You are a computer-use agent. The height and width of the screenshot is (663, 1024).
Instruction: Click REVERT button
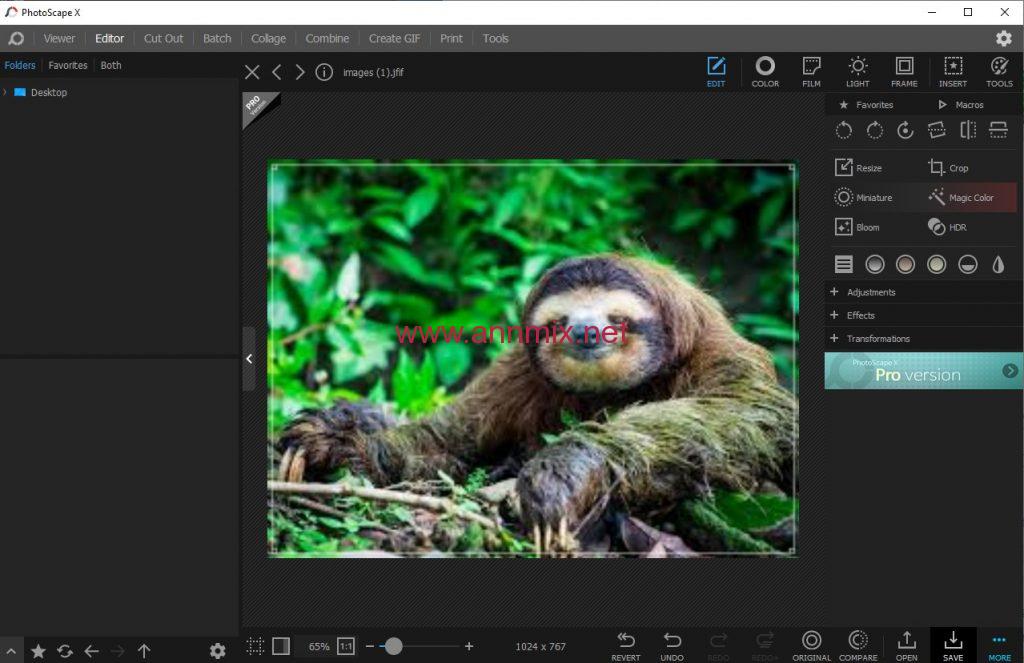pyautogui.click(x=626, y=646)
